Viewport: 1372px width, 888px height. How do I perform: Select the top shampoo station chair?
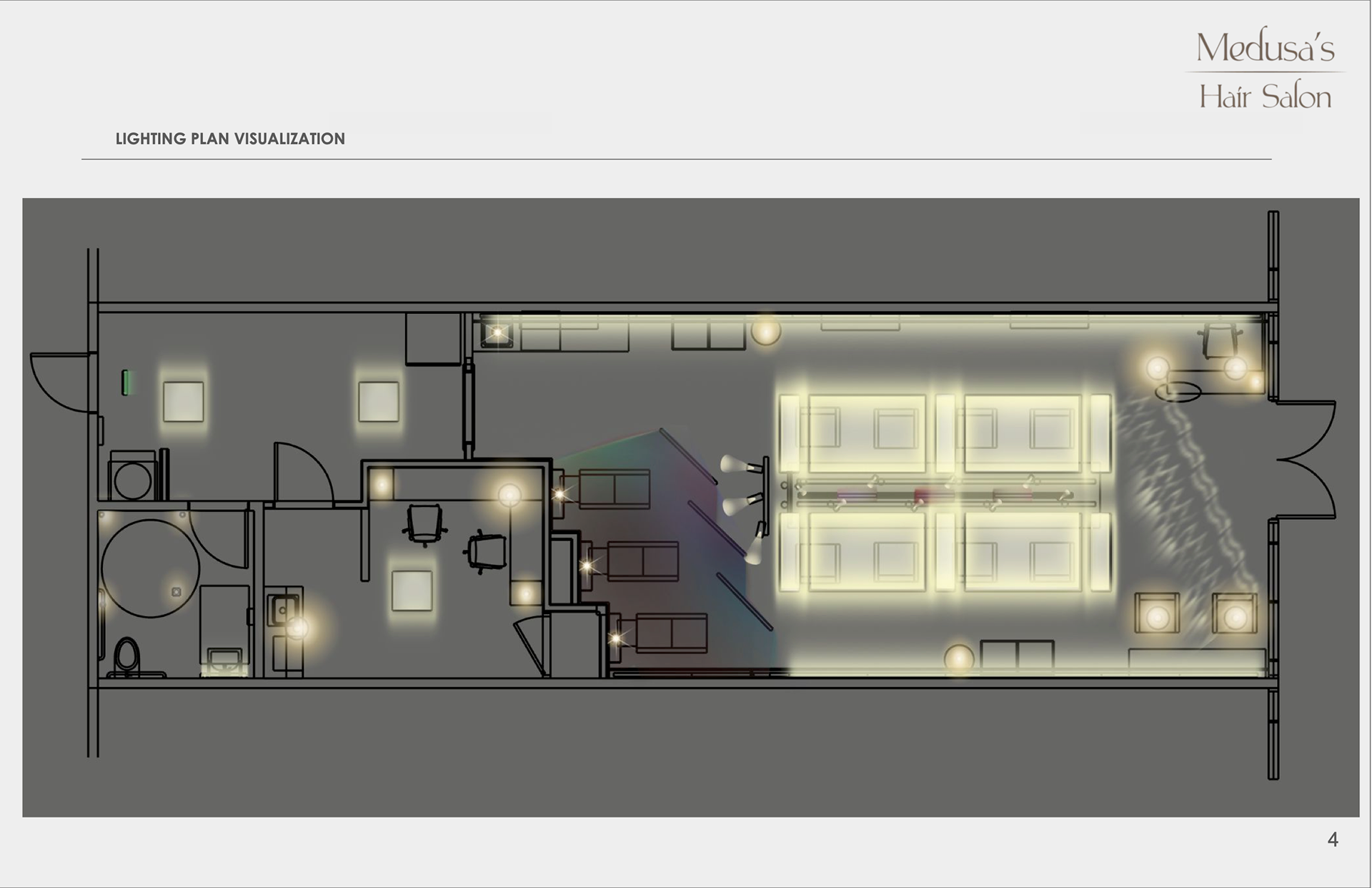(x=613, y=488)
